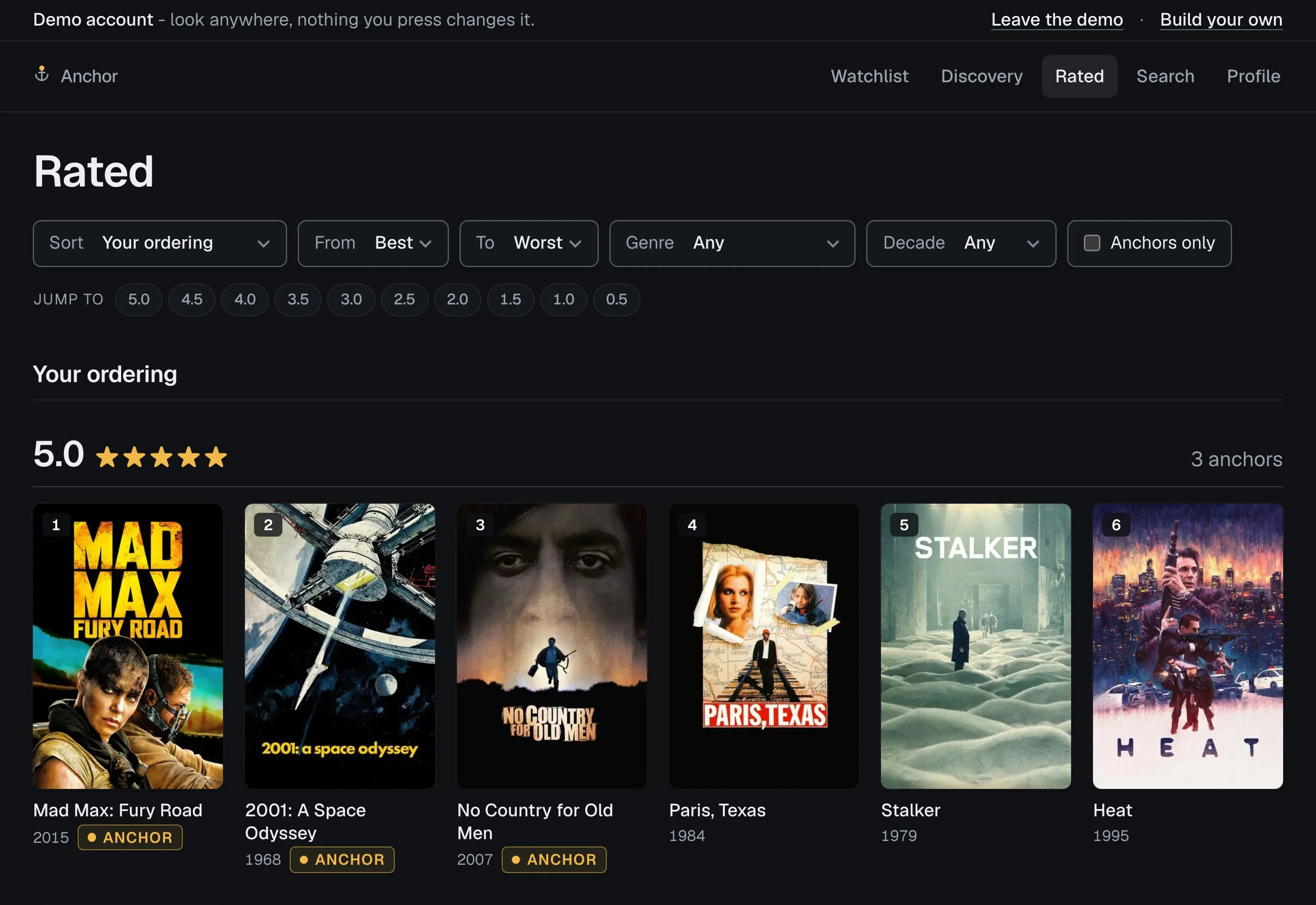Jump to the 2.5 rating section
This screenshot has height=905, width=1316.
(404, 299)
